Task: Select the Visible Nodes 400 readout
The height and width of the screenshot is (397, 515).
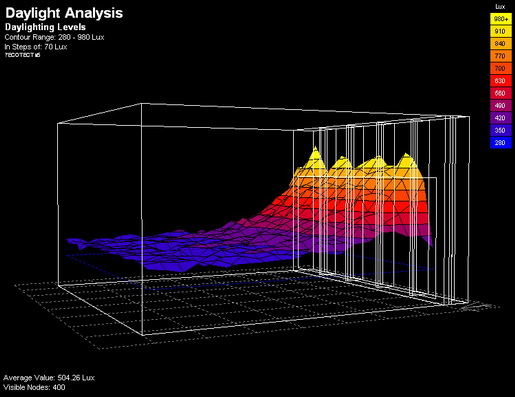Action: [34, 387]
